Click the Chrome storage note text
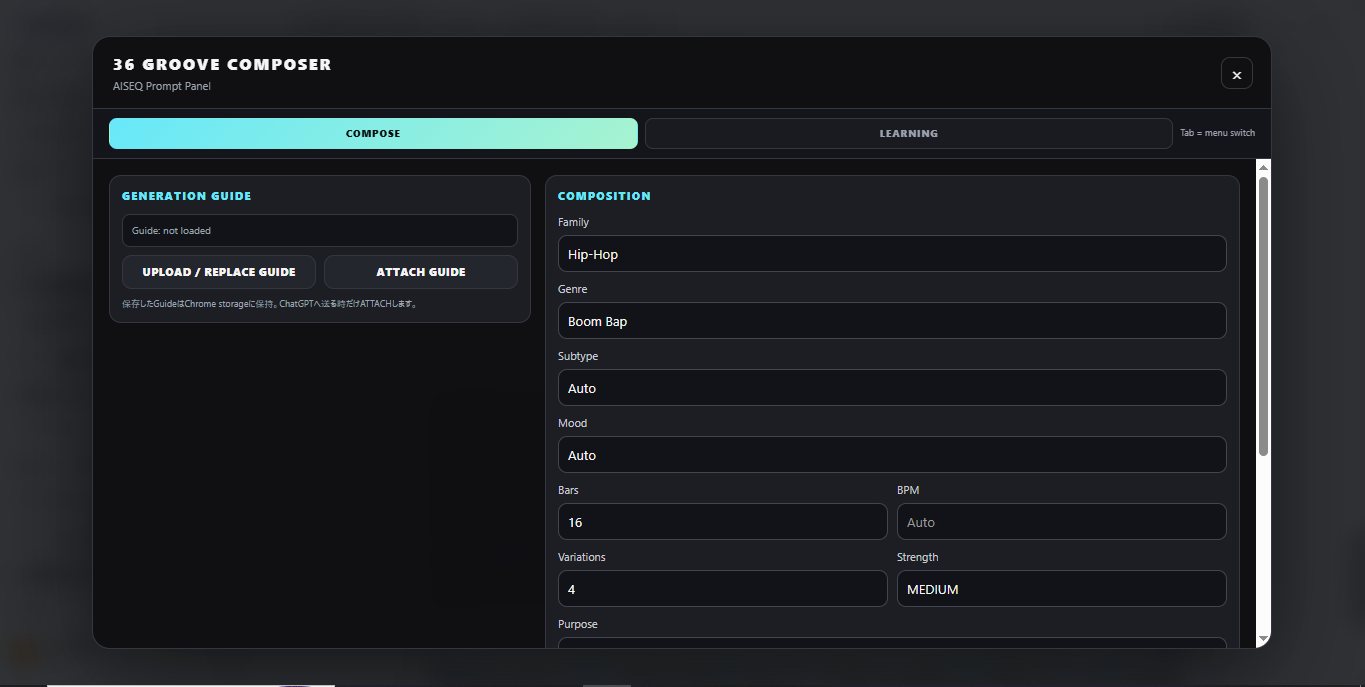The height and width of the screenshot is (687, 1365). pyautogui.click(x=270, y=303)
